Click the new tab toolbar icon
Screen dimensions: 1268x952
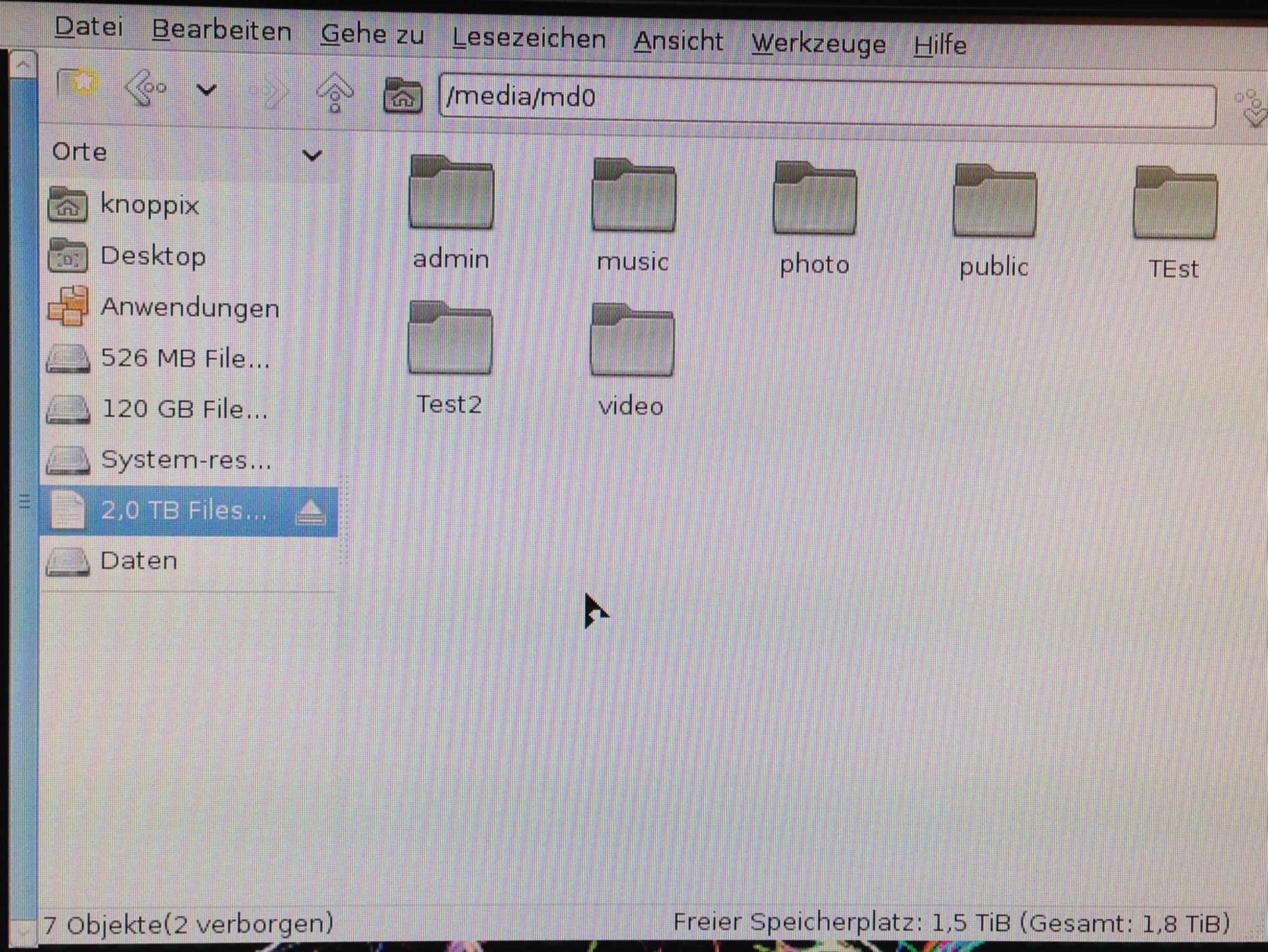[x=77, y=84]
